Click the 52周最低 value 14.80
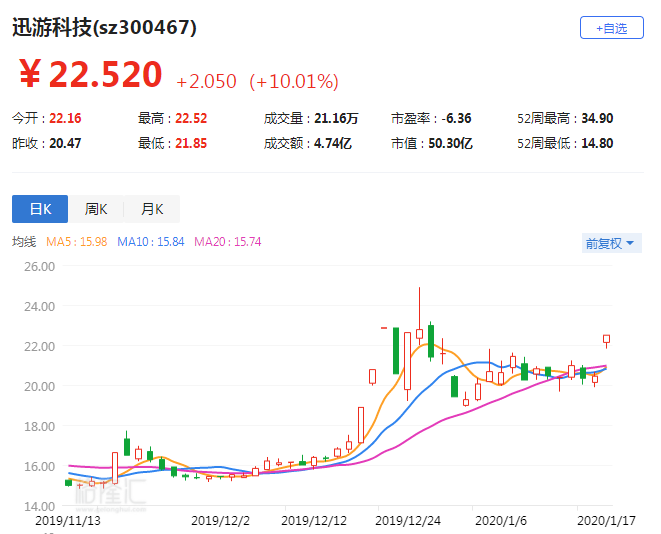This screenshot has width=661, height=534. tap(597, 144)
